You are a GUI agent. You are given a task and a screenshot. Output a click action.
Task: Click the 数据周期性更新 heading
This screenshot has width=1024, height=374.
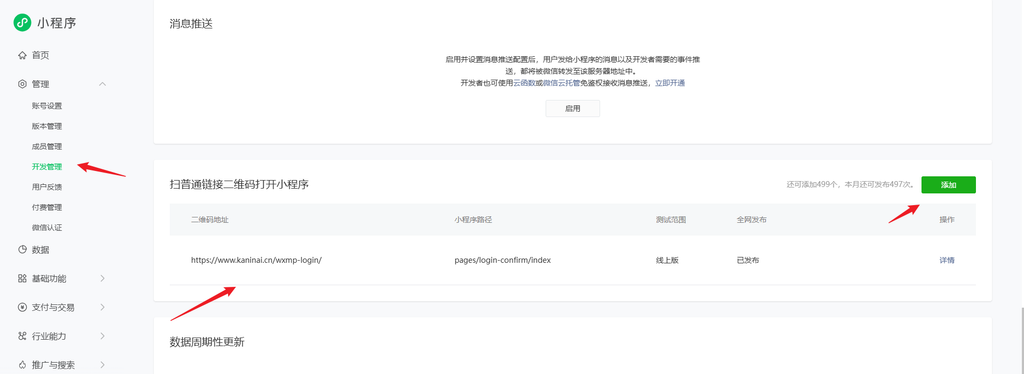point(206,342)
